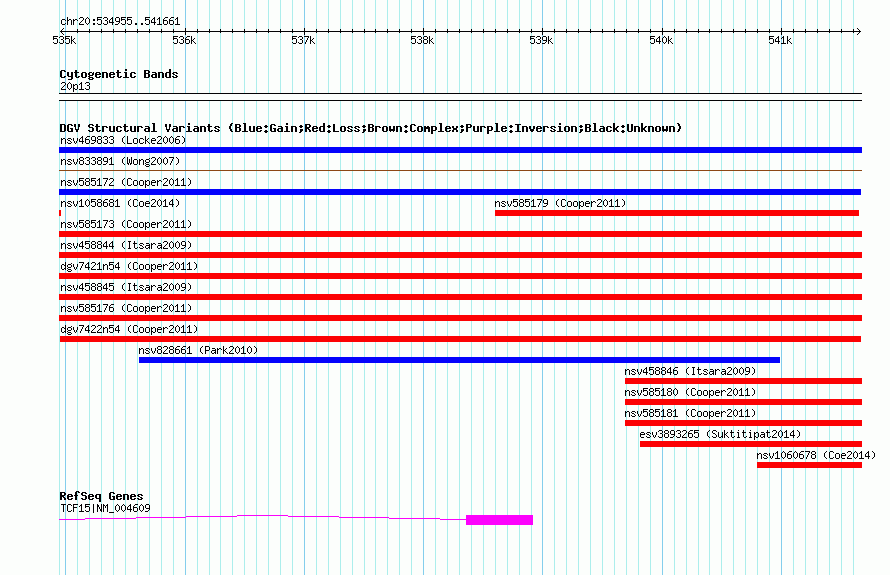Image resolution: width=890 pixels, height=575 pixels.
Task: Select the magenta TCF15 exon block
Action: click(x=499, y=520)
